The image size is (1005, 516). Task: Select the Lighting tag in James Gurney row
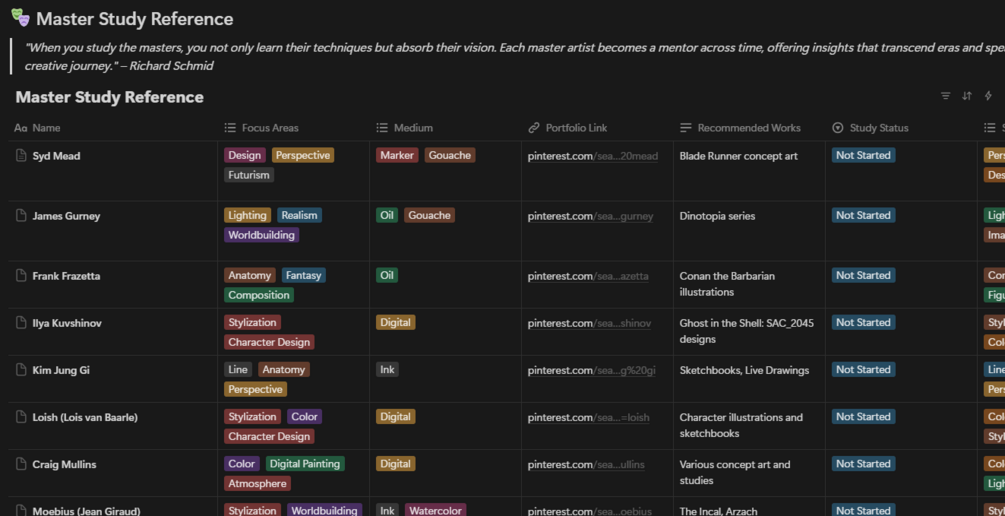247,215
